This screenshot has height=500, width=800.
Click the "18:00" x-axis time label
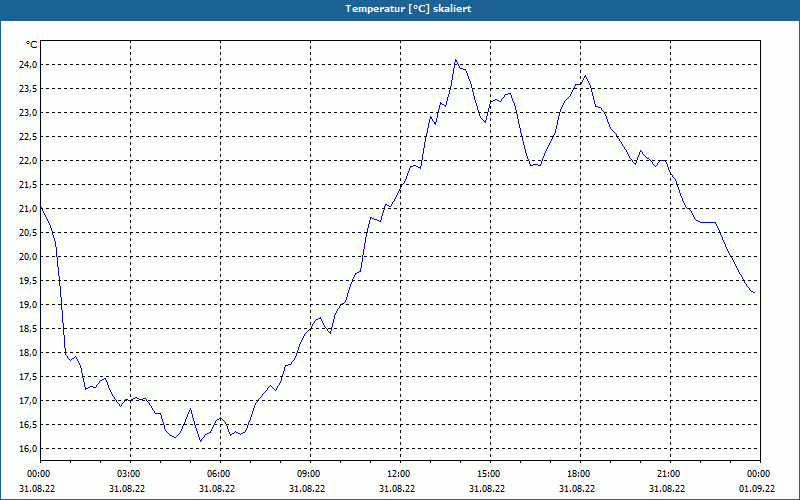pos(580,474)
